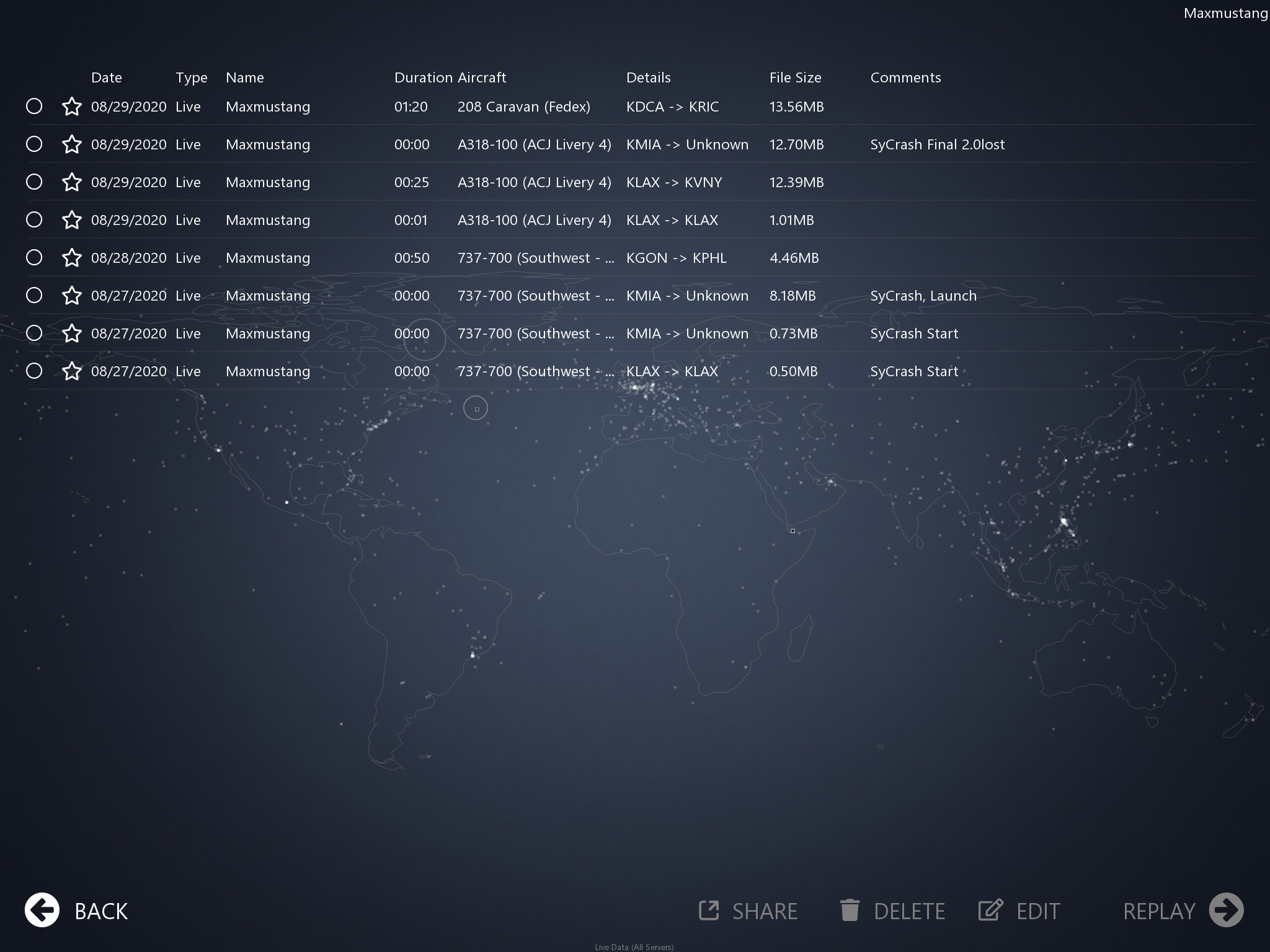Click the Aircraft column header

pos(482,77)
